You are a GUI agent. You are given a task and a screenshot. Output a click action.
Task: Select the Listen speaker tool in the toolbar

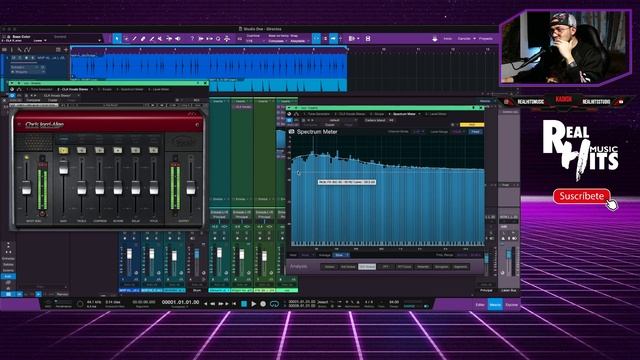tap(178, 38)
